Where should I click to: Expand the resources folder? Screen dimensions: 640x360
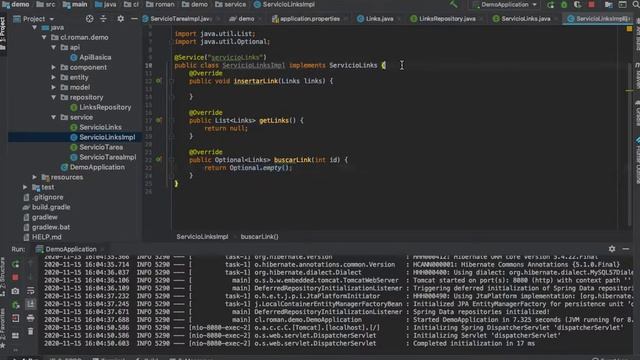click(x=35, y=177)
